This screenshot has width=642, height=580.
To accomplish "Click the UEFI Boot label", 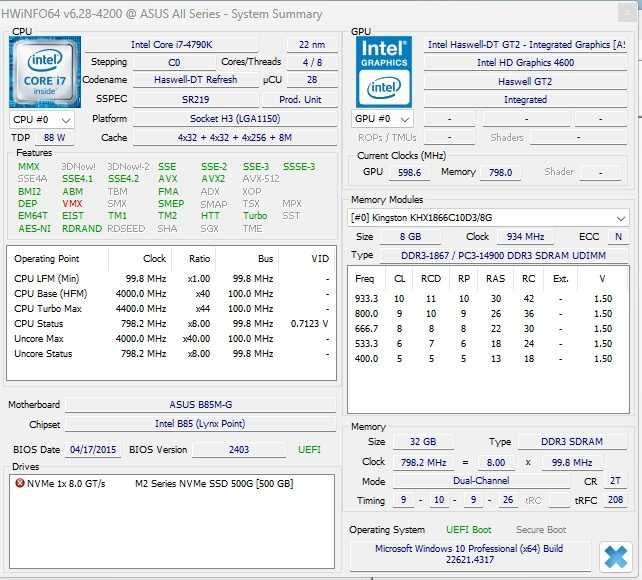I will tap(468, 530).
